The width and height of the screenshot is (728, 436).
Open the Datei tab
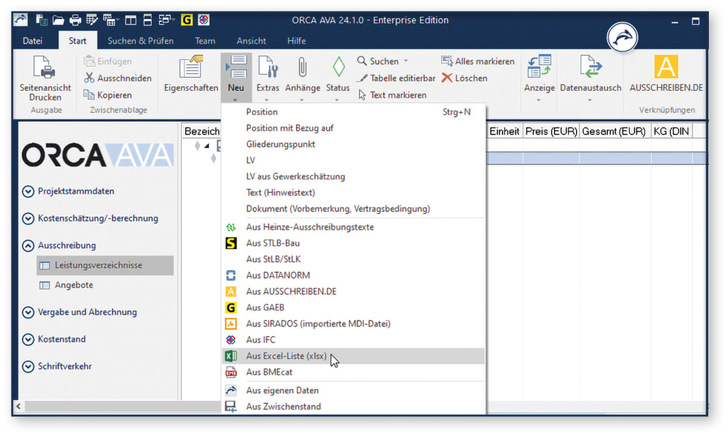(x=32, y=40)
